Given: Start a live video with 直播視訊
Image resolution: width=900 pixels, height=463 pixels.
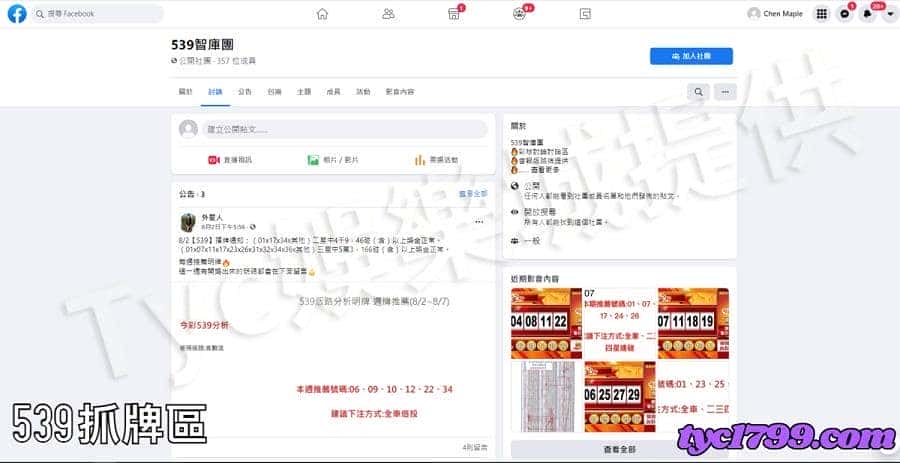Looking at the screenshot, I should 230,160.
